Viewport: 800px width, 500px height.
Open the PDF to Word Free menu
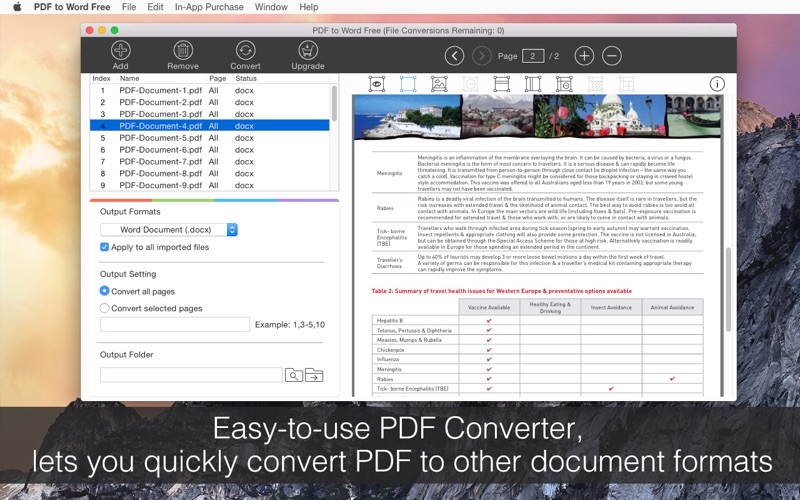[x=72, y=7]
